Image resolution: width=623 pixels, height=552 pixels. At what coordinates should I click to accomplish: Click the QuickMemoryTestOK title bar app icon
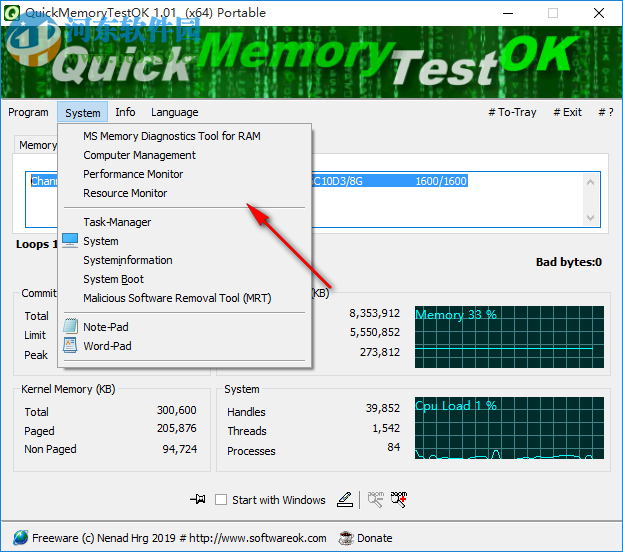coord(12,13)
